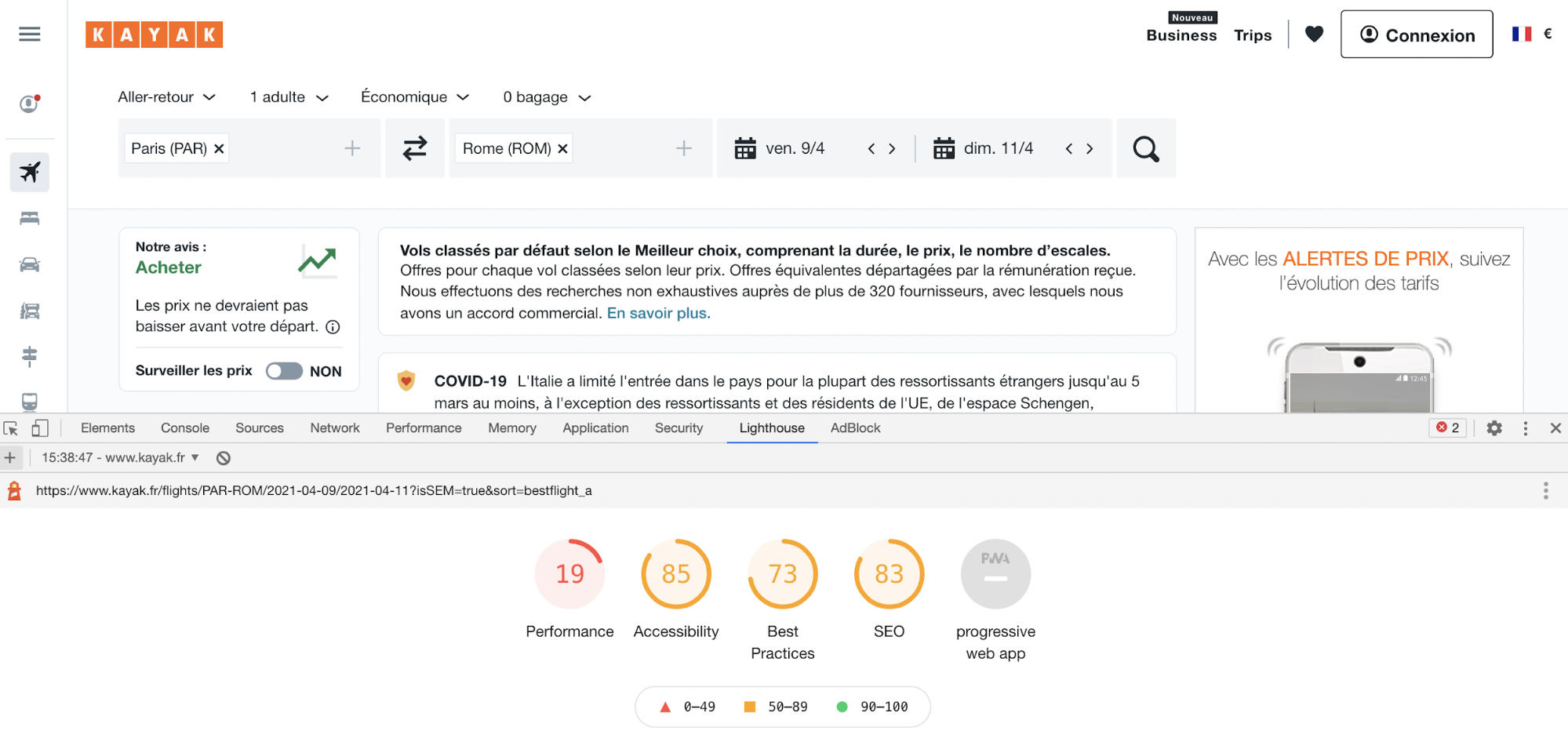
Task: Switch to the Security tab
Action: coord(679,428)
